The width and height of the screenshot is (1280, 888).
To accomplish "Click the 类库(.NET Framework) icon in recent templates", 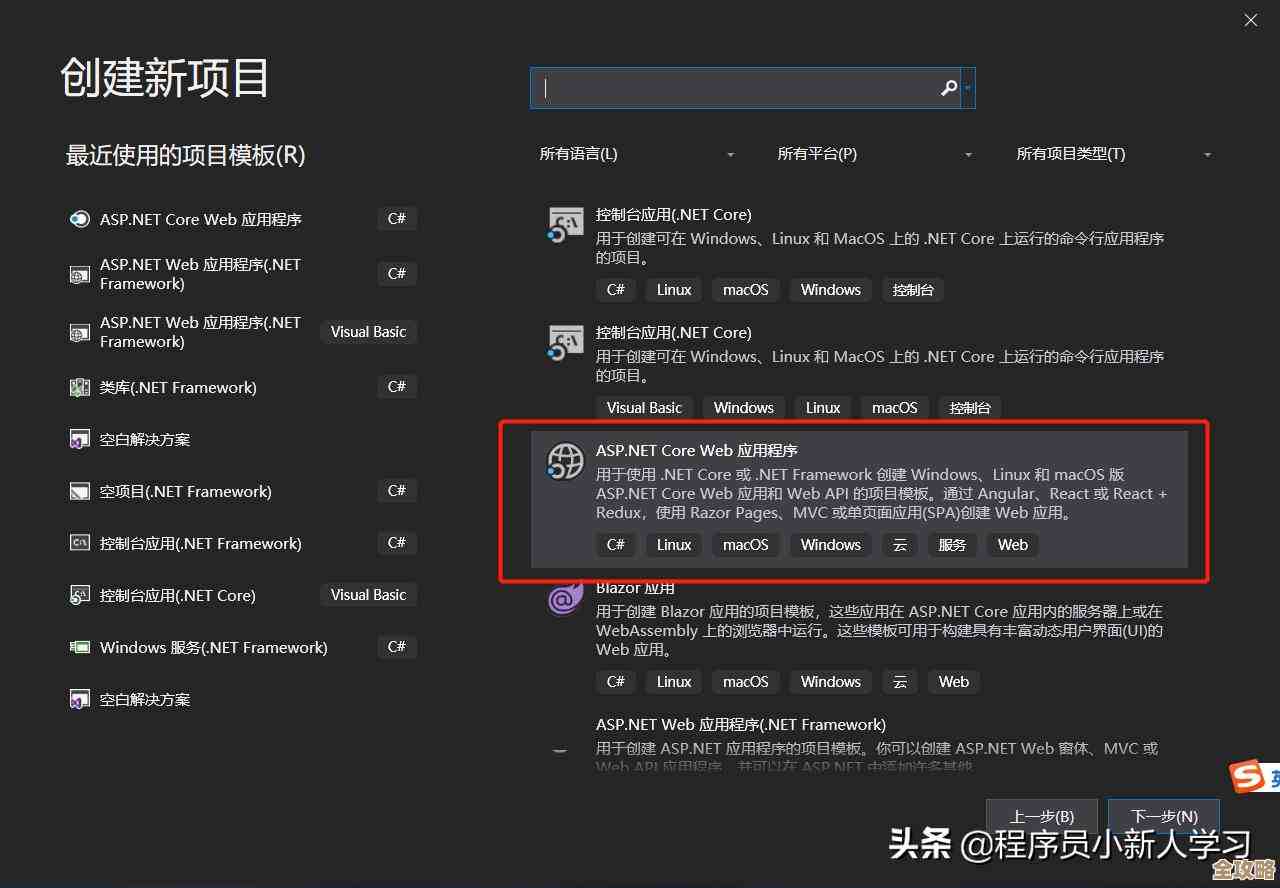I will pos(79,387).
